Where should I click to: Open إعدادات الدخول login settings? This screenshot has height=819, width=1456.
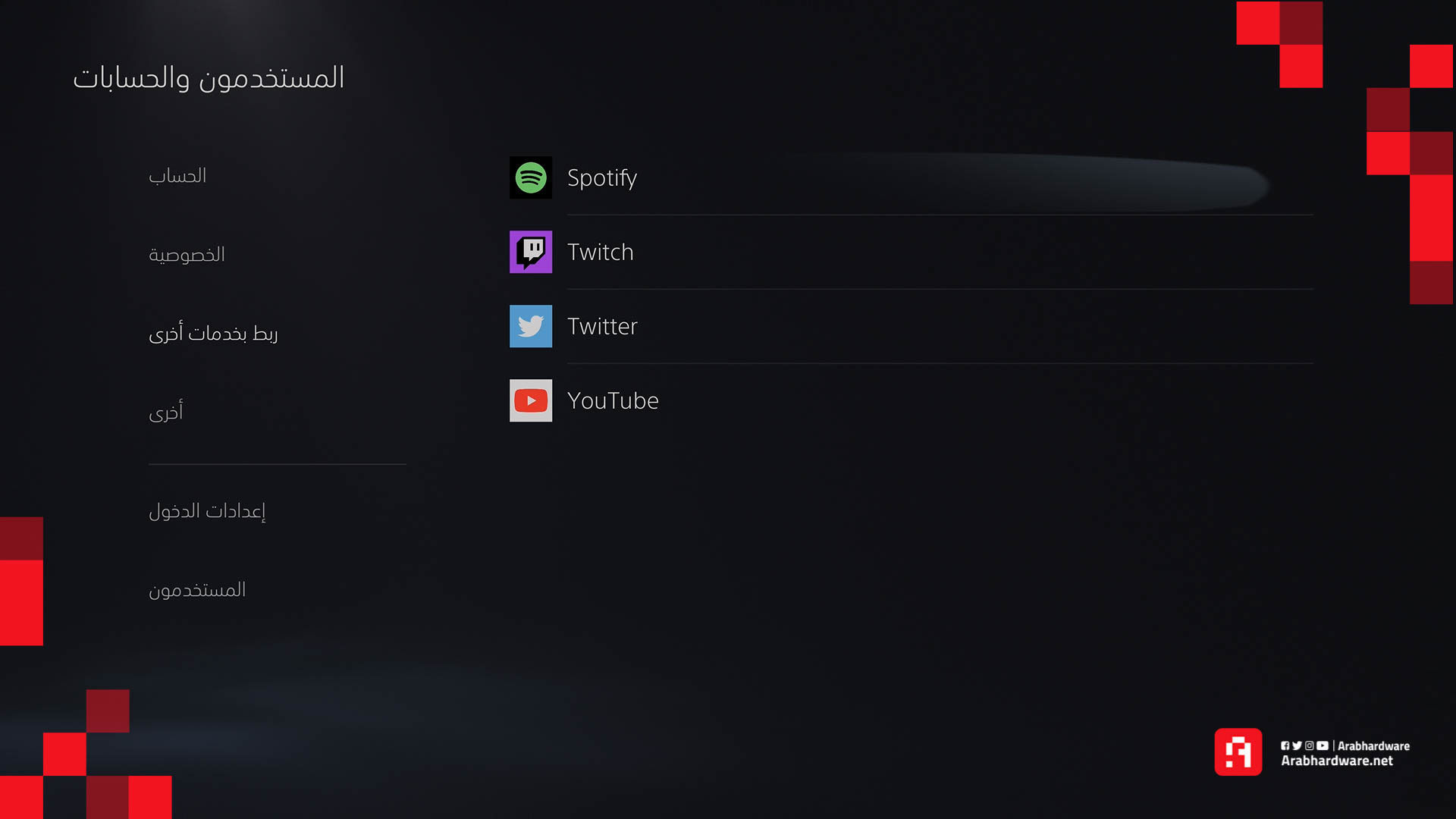tap(207, 511)
